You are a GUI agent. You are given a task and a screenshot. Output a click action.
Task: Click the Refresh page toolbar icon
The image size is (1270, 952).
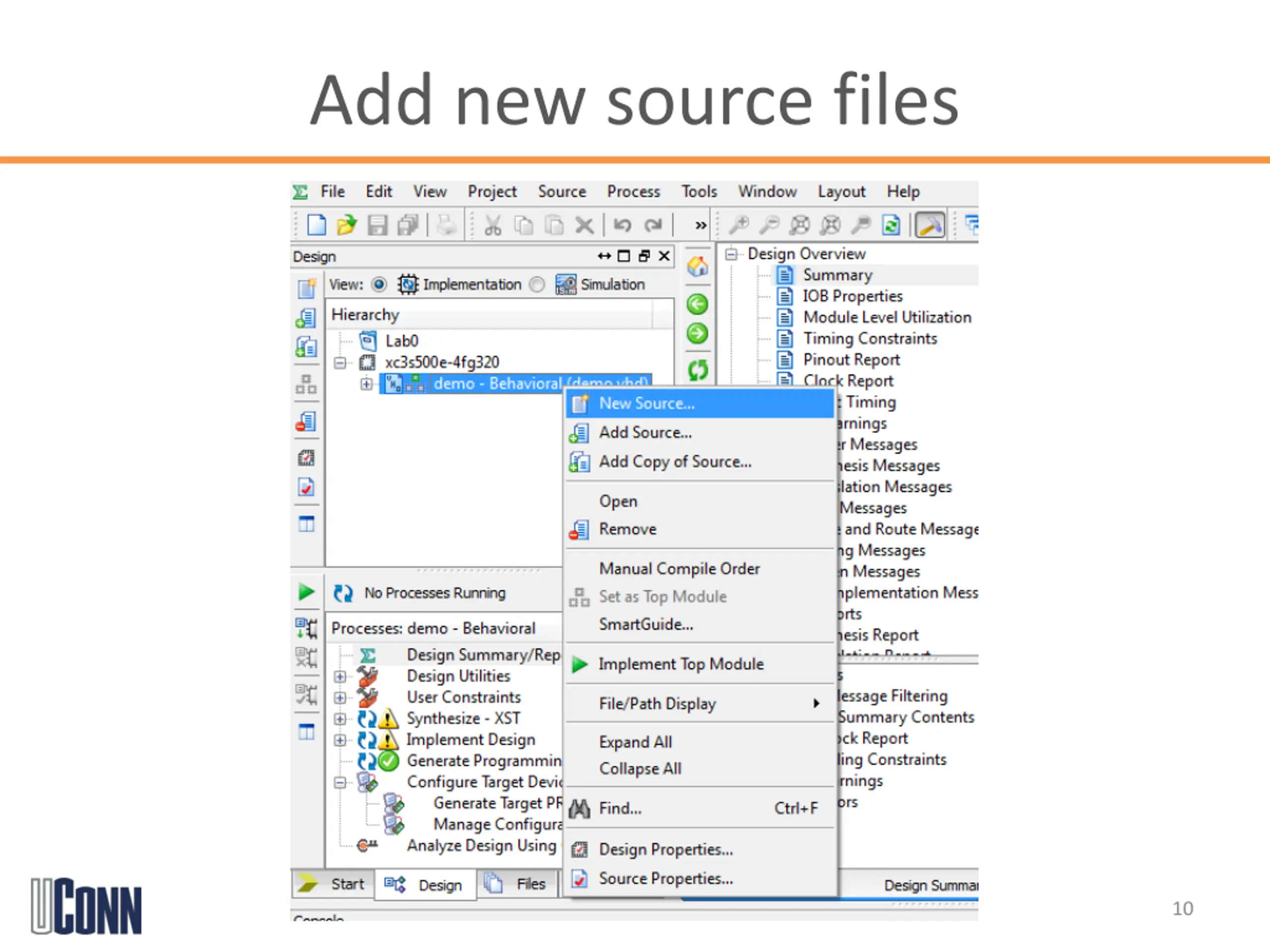891,225
